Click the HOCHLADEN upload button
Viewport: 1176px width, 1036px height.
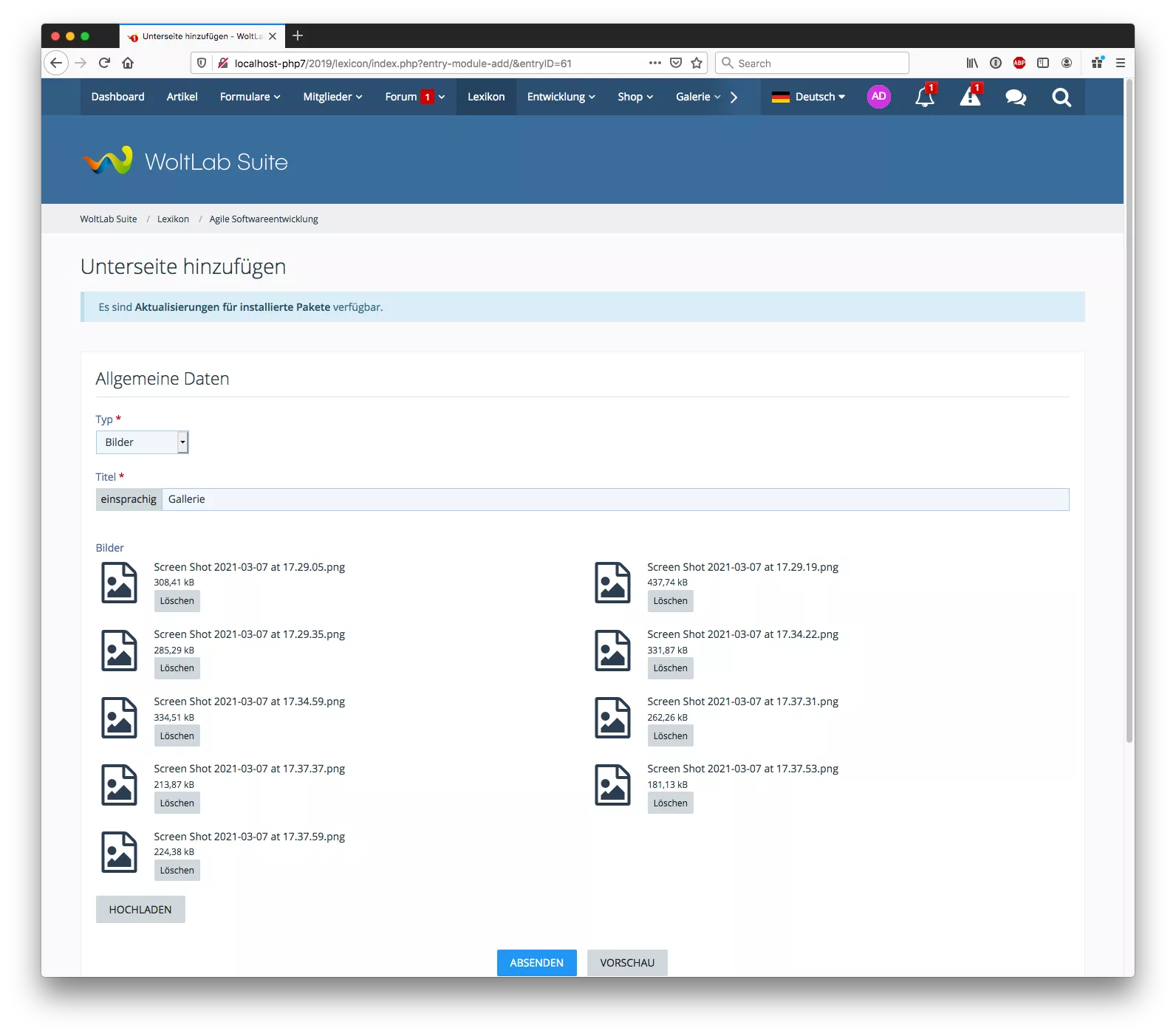140,910
